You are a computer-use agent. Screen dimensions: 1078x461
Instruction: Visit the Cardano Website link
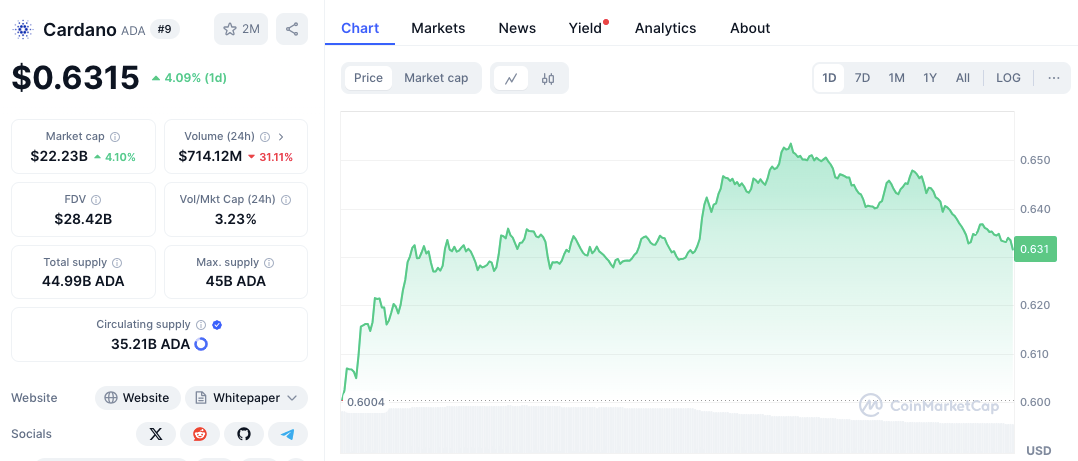(x=138, y=398)
